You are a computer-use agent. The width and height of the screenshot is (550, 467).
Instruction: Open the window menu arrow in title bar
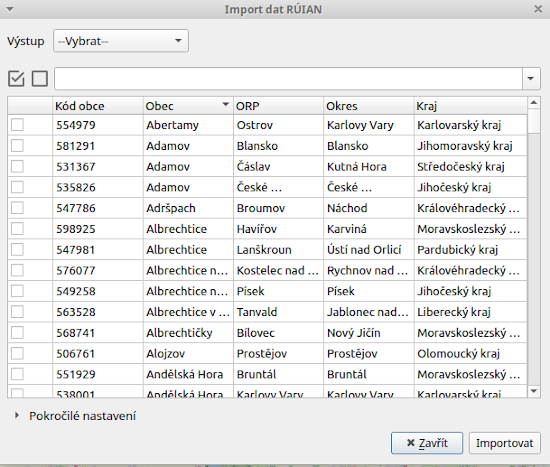coord(10,9)
